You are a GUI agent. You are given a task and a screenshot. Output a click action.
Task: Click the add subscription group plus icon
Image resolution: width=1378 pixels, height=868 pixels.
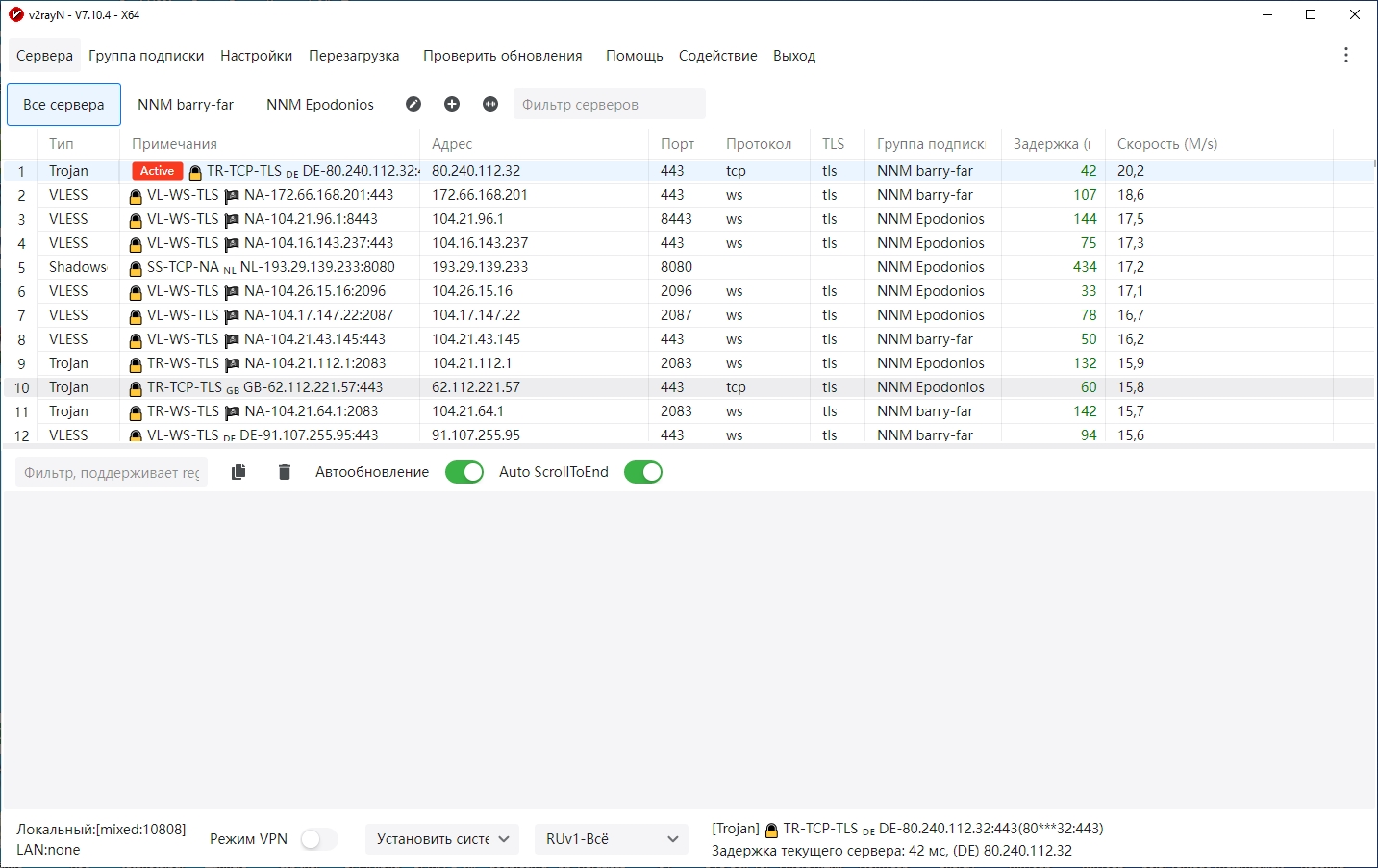click(x=452, y=104)
